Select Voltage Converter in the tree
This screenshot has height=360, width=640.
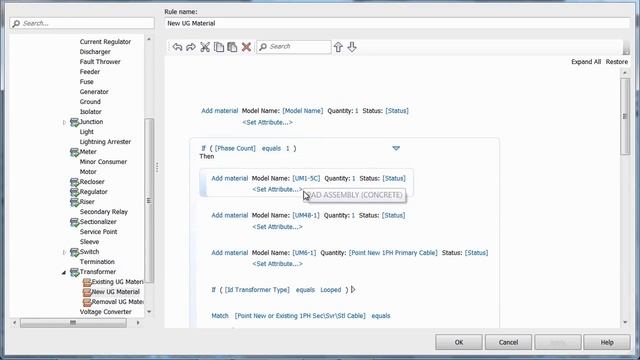[x=105, y=312]
